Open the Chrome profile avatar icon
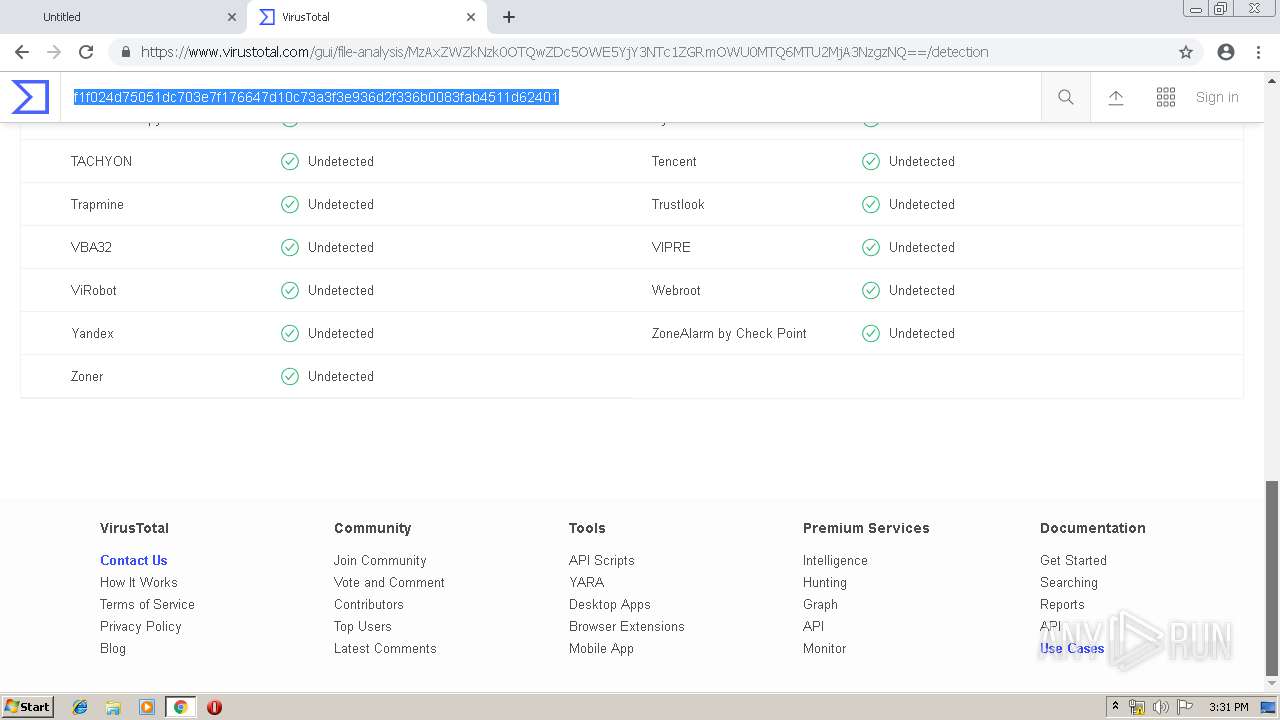 (1226, 52)
